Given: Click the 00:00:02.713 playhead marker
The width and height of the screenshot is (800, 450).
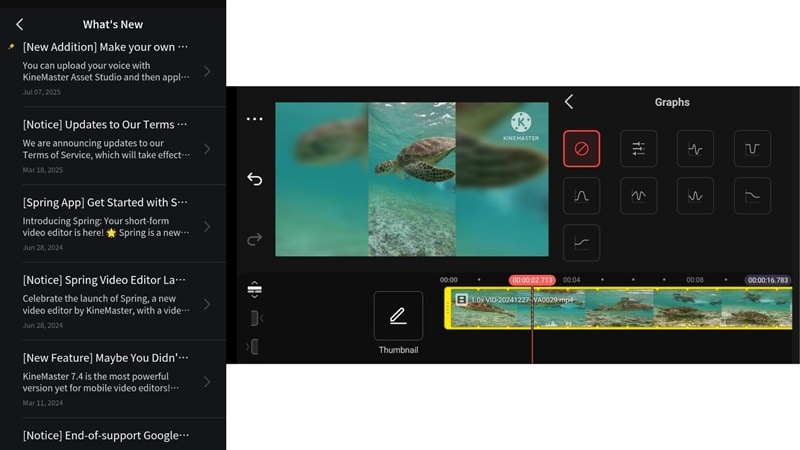Looking at the screenshot, I should [x=532, y=280].
